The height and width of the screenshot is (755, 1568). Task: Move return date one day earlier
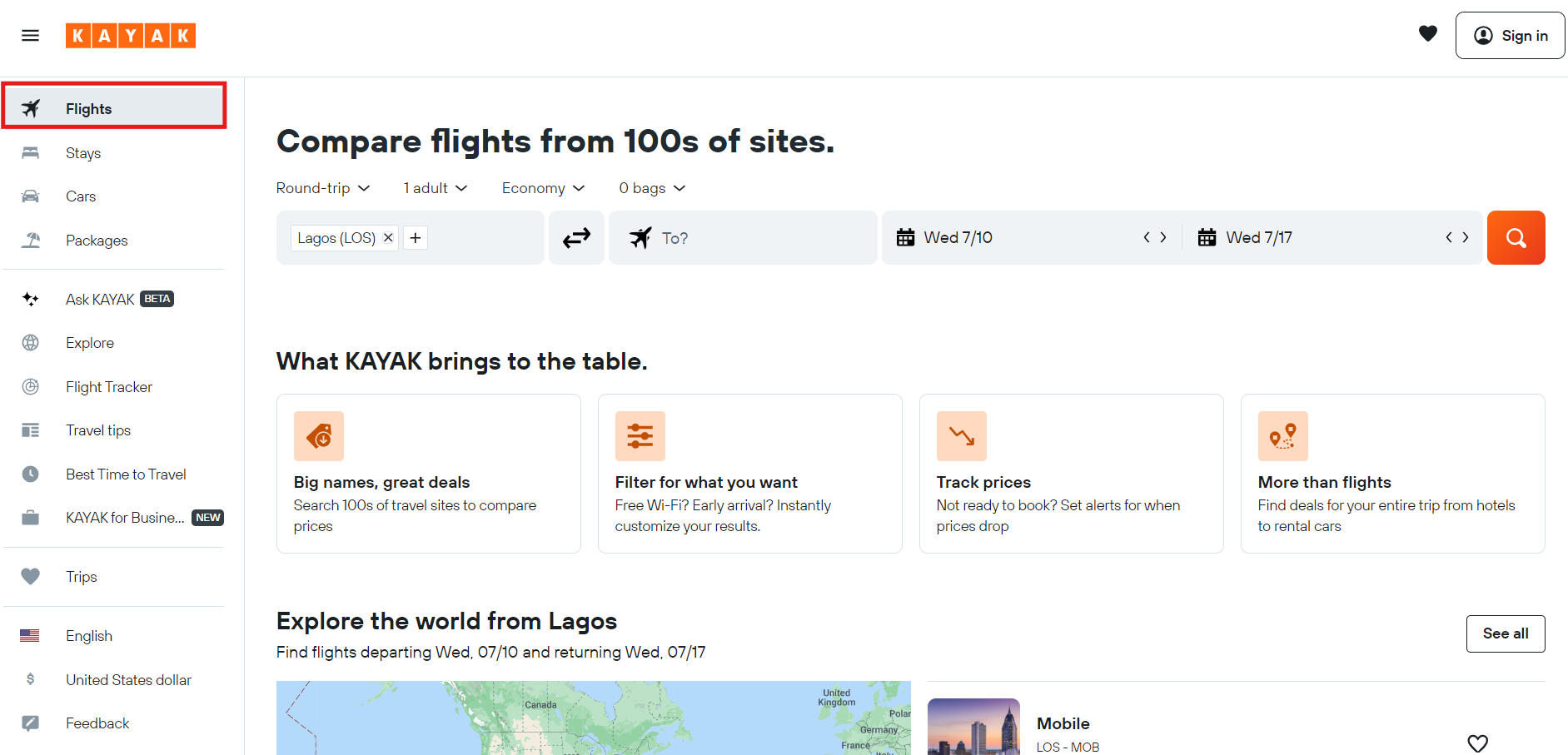pyautogui.click(x=1449, y=238)
